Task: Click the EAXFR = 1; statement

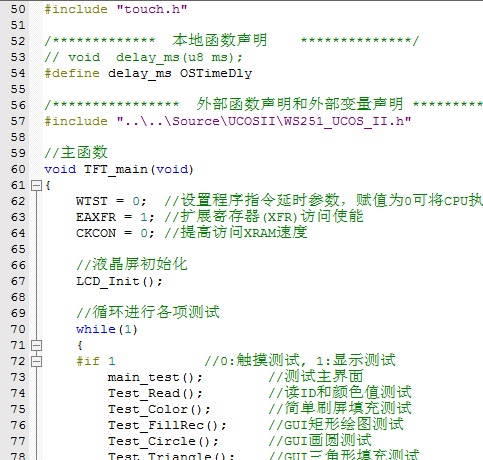Action: point(115,217)
